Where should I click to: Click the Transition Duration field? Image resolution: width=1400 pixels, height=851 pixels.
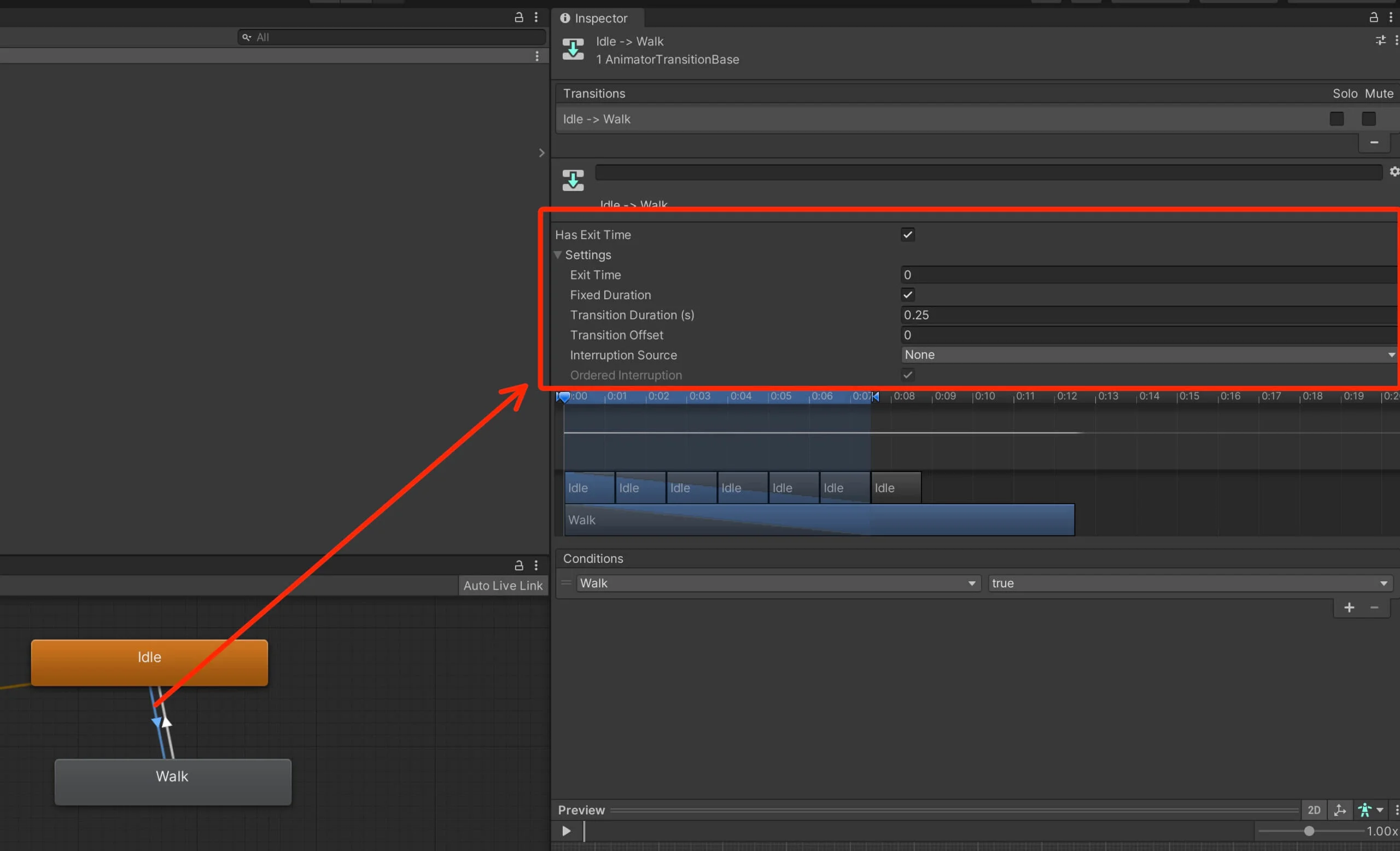[1148, 314]
